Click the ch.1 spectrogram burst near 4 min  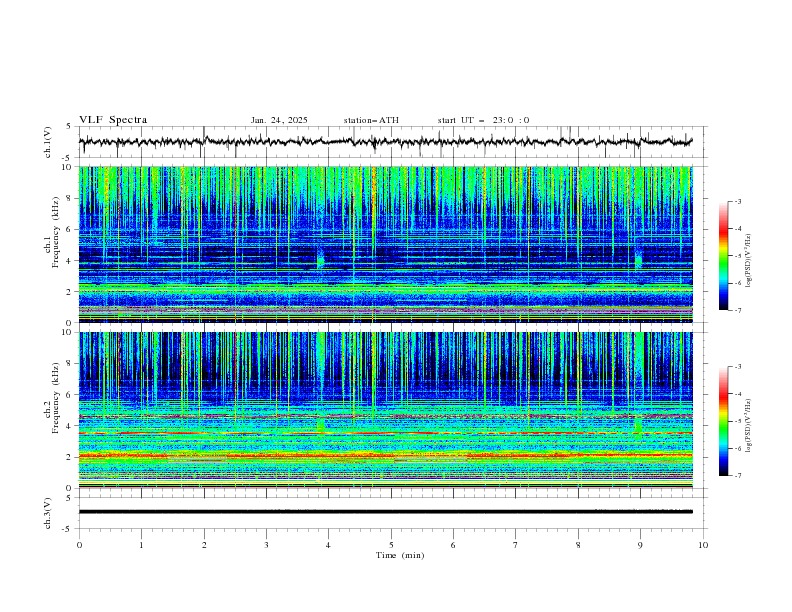point(320,259)
